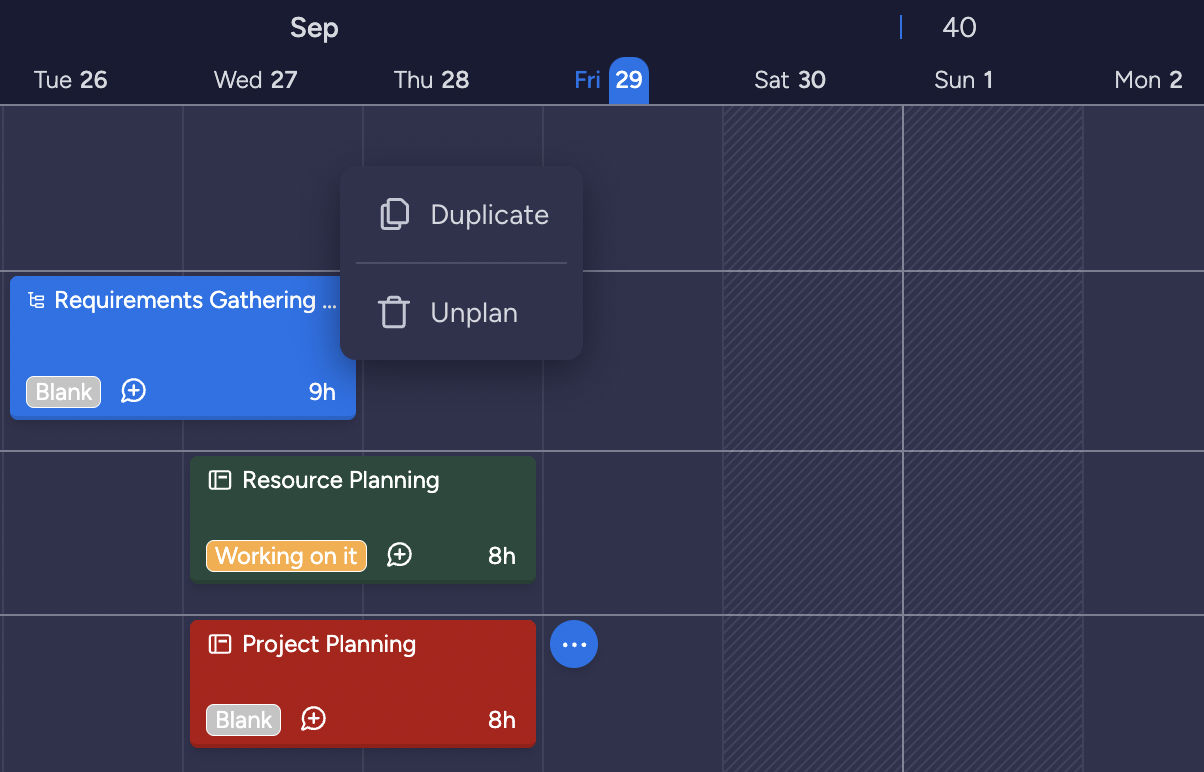Change the Working on it status label
The width and height of the screenshot is (1204, 772).
tap(286, 556)
